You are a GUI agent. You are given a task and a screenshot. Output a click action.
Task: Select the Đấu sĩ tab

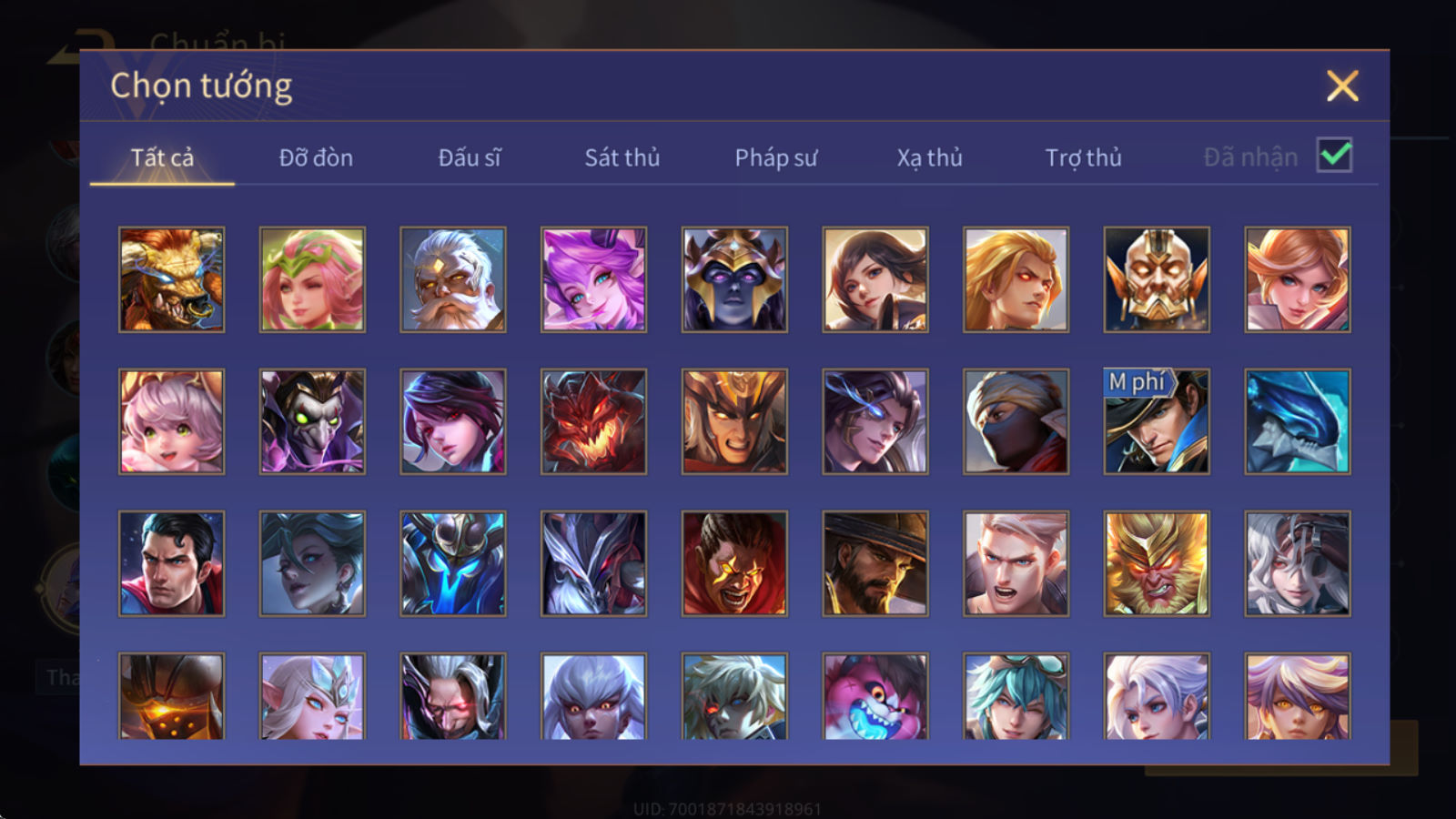coord(470,157)
